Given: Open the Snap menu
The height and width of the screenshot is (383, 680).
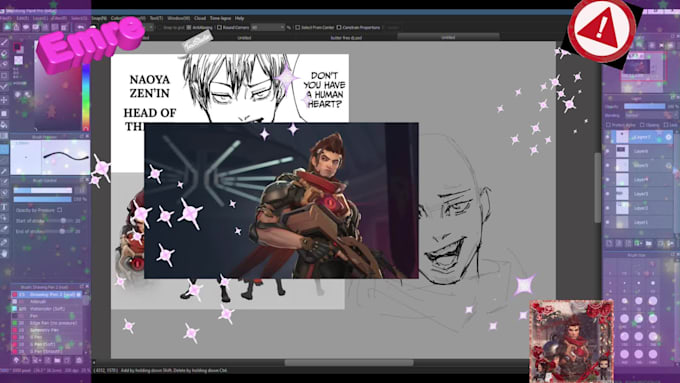Looking at the screenshot, I should click(x=98, y=18).
